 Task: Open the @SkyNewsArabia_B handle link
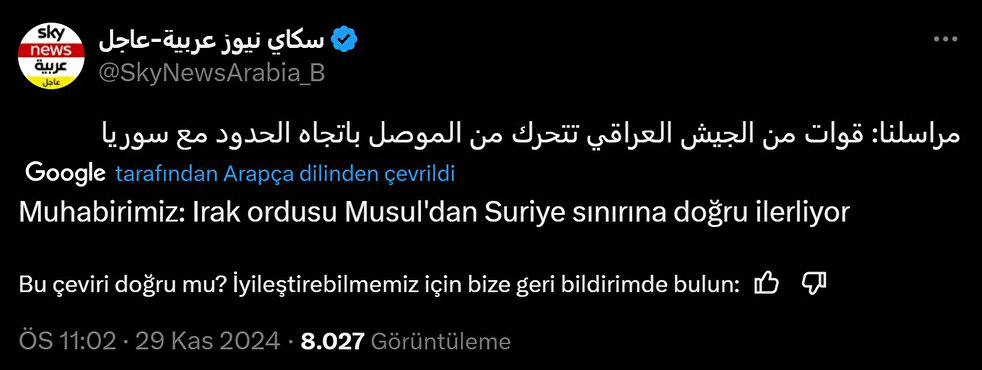212,73
